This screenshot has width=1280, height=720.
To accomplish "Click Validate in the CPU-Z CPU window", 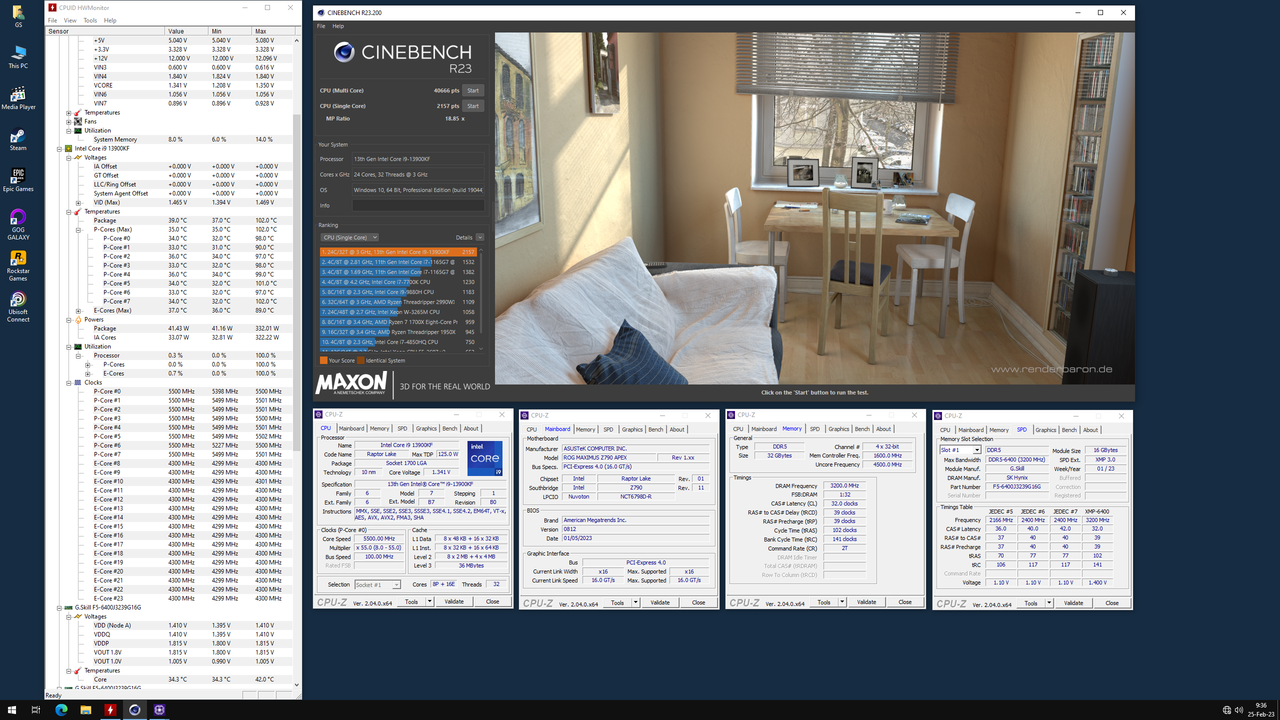I will 454,602.
